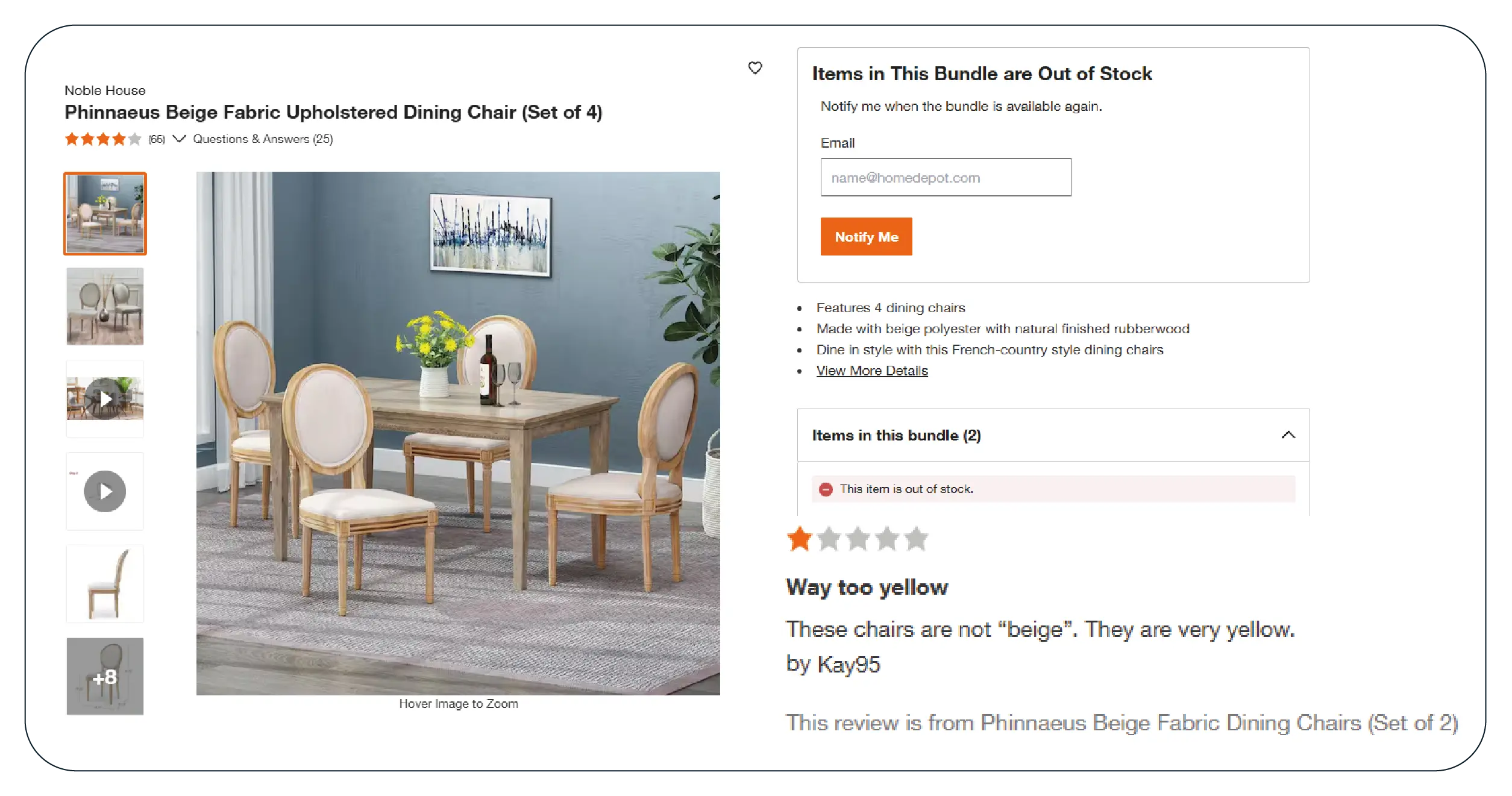Click the Way too yellow review title
This screenshot has width=1512, height=796.
point(867,587)
